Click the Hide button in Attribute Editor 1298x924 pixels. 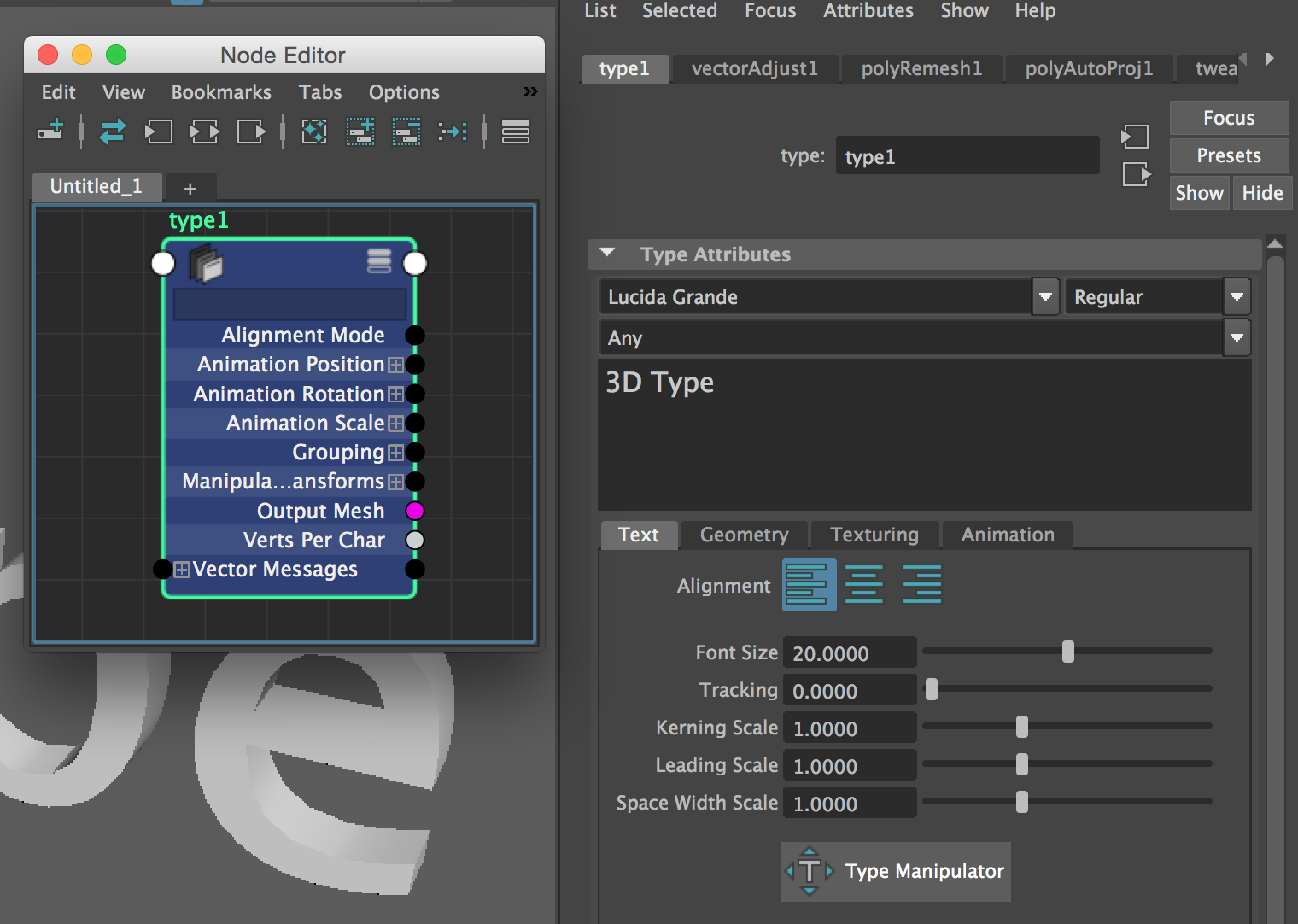(1262, 192)
